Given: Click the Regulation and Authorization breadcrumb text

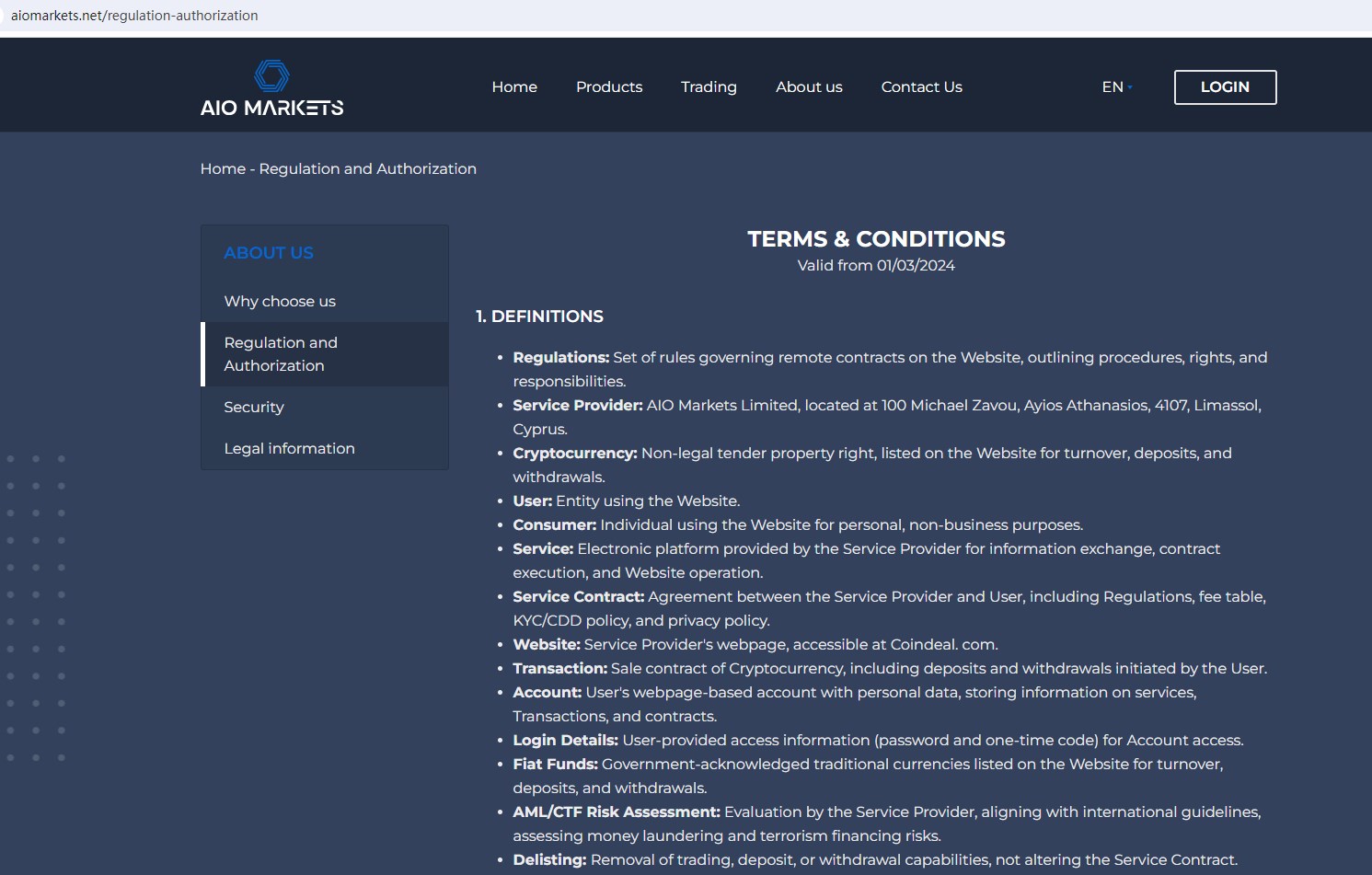Looking at the screenshot, I should (368, 168).
